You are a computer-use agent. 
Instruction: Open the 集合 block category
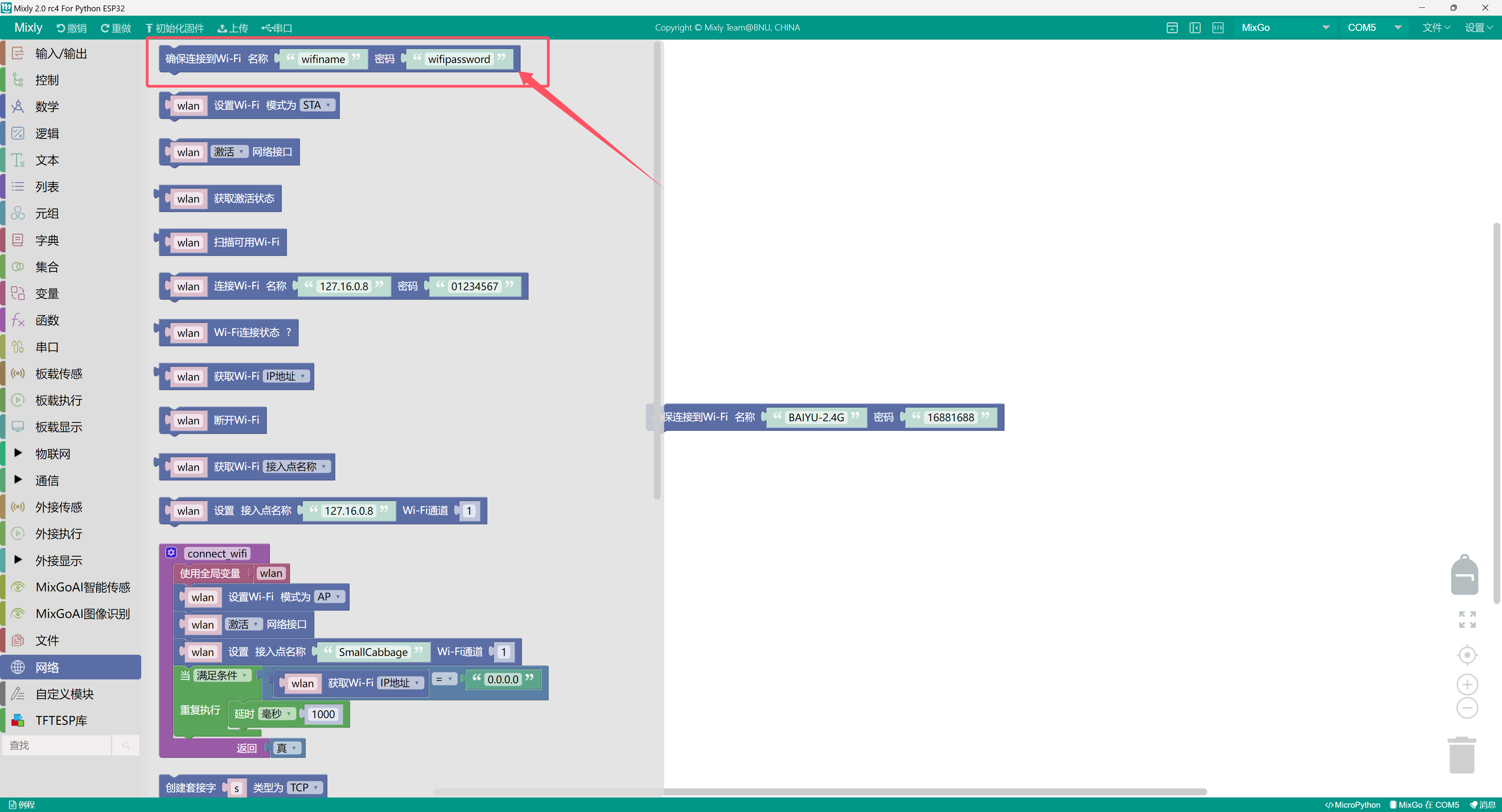(x=70, y=267)
